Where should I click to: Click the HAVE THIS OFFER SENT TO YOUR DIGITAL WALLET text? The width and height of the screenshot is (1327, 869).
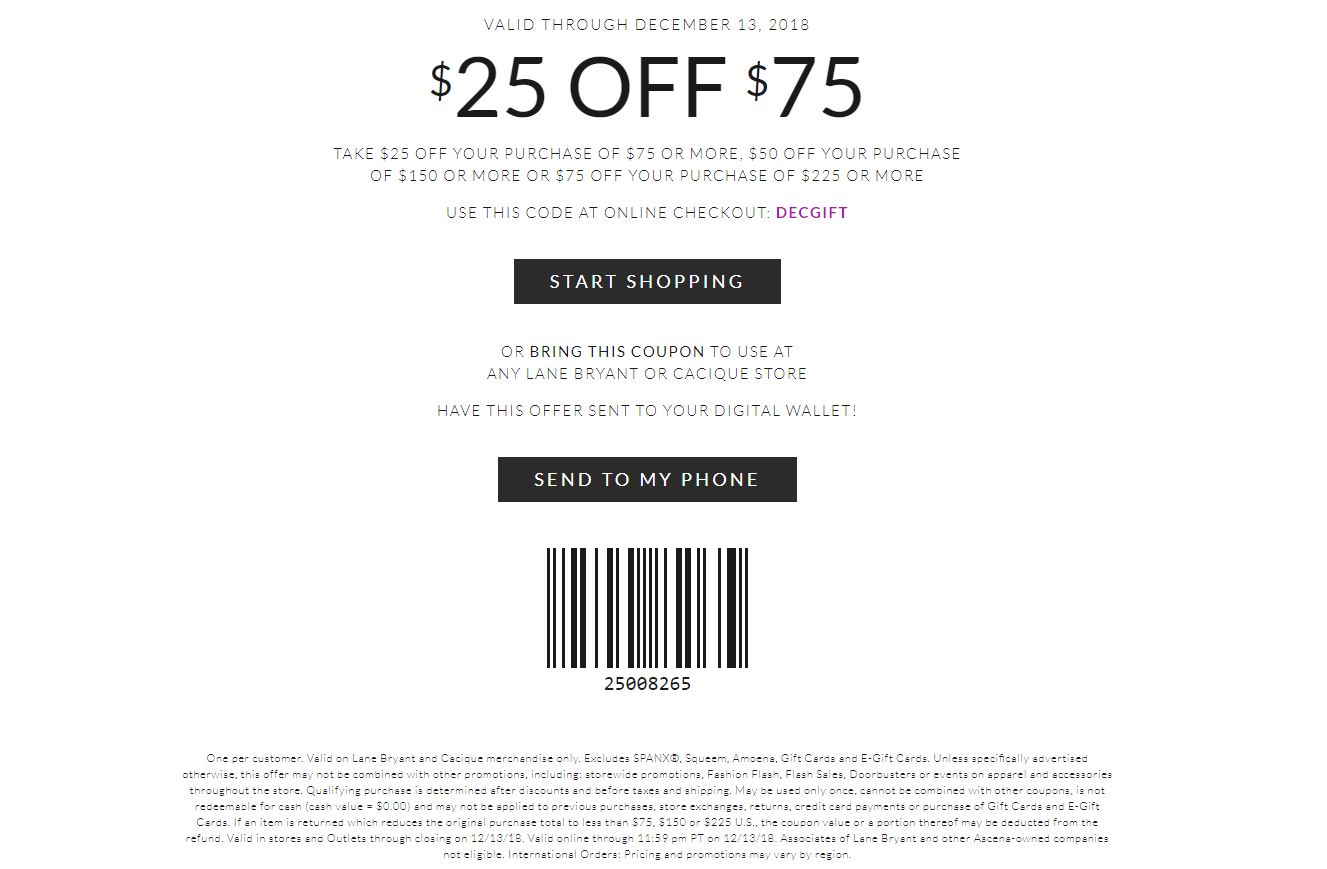647,410
